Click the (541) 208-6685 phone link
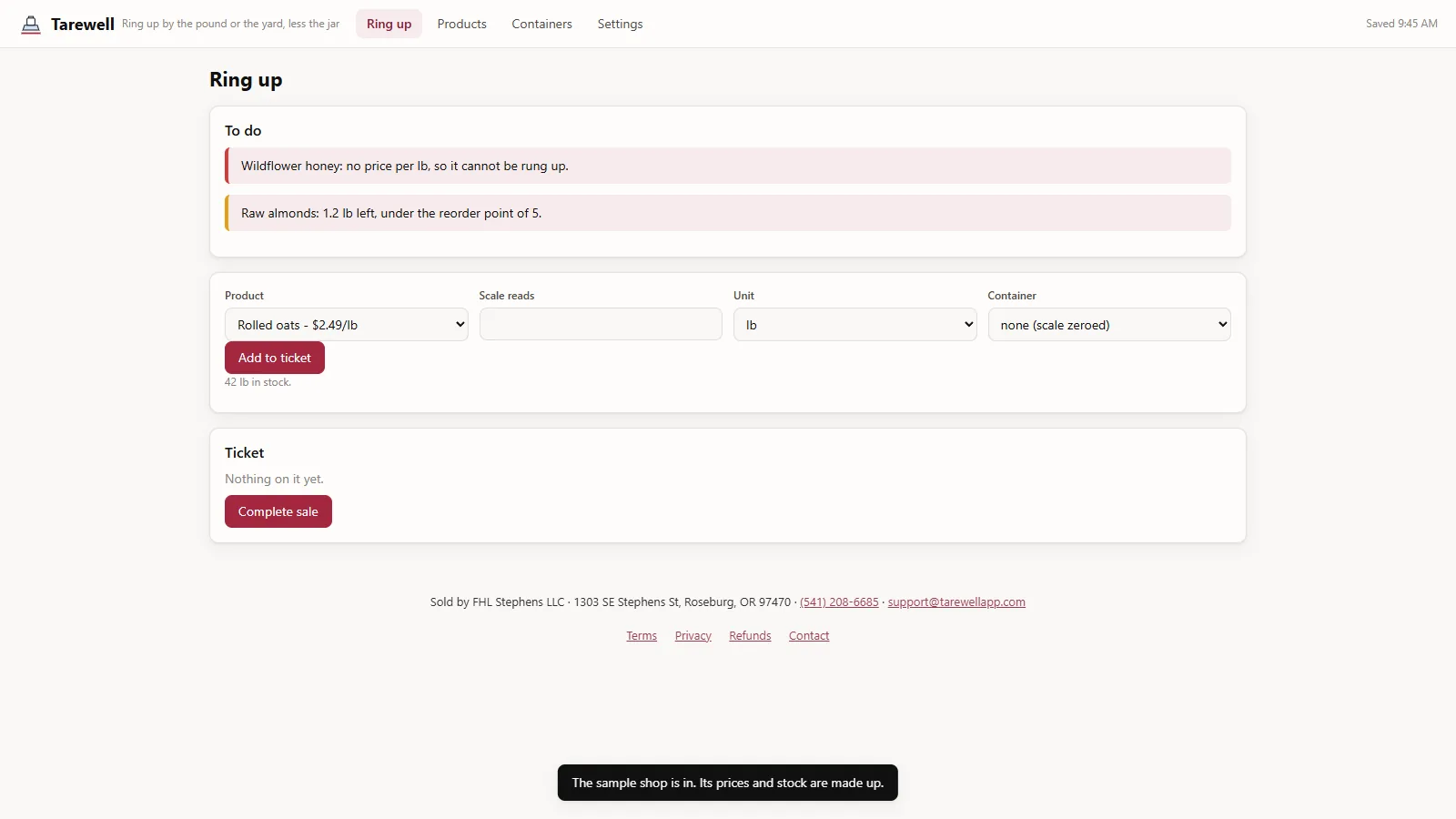1456x819 pixels. tap(839, 602)
